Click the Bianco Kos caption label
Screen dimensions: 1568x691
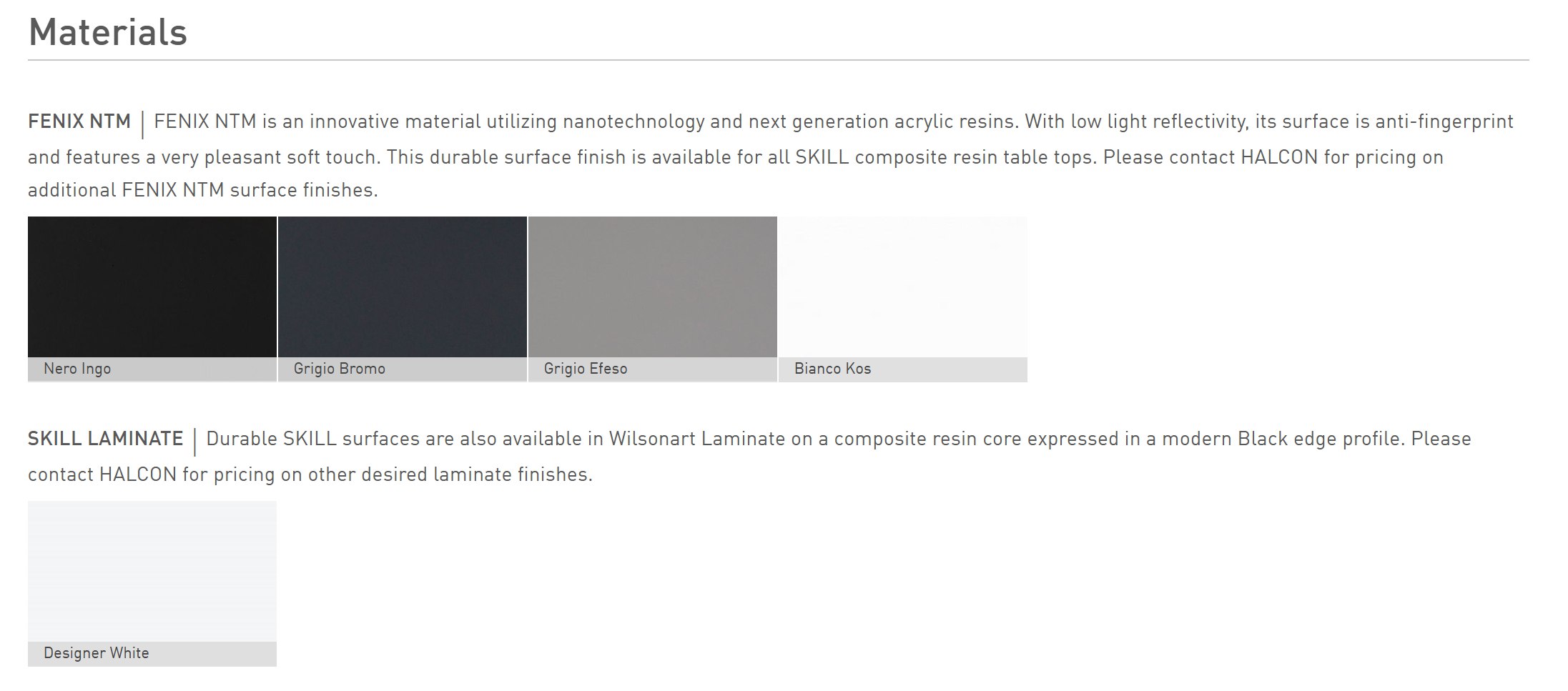coord(833,369)
